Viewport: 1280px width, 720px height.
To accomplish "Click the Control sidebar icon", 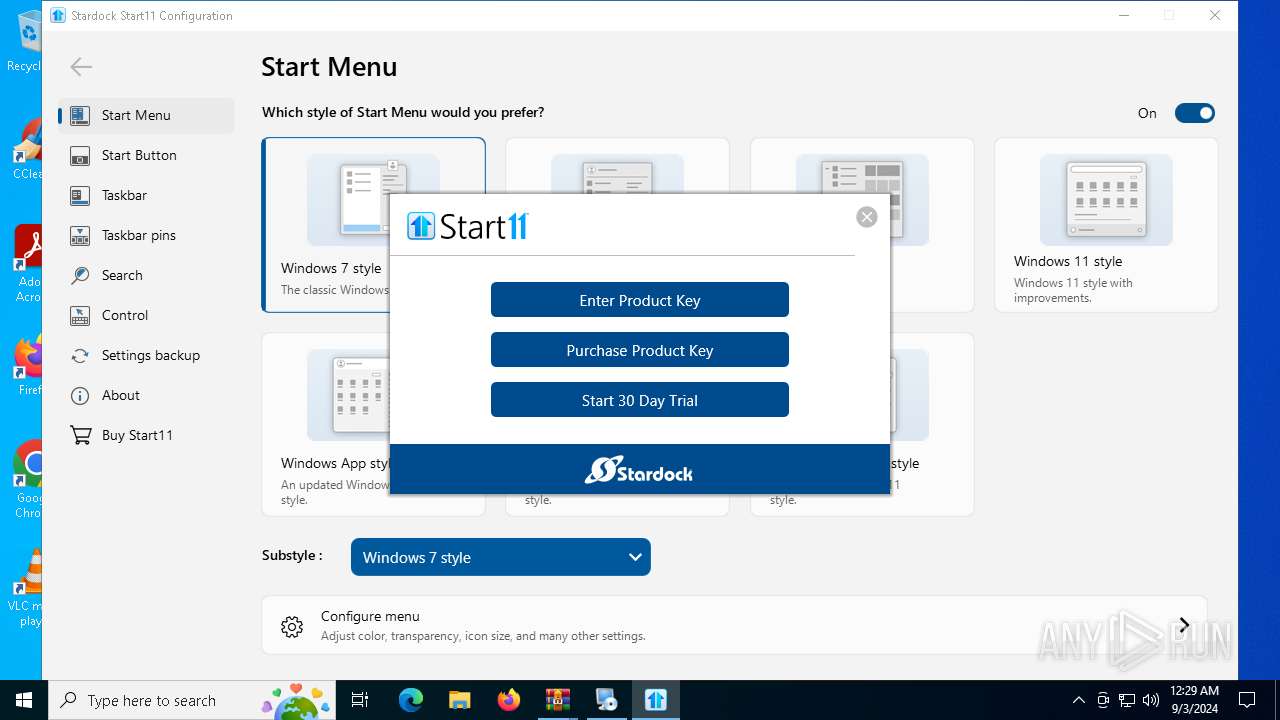I will pyautogui.click(x=80, y=315).
